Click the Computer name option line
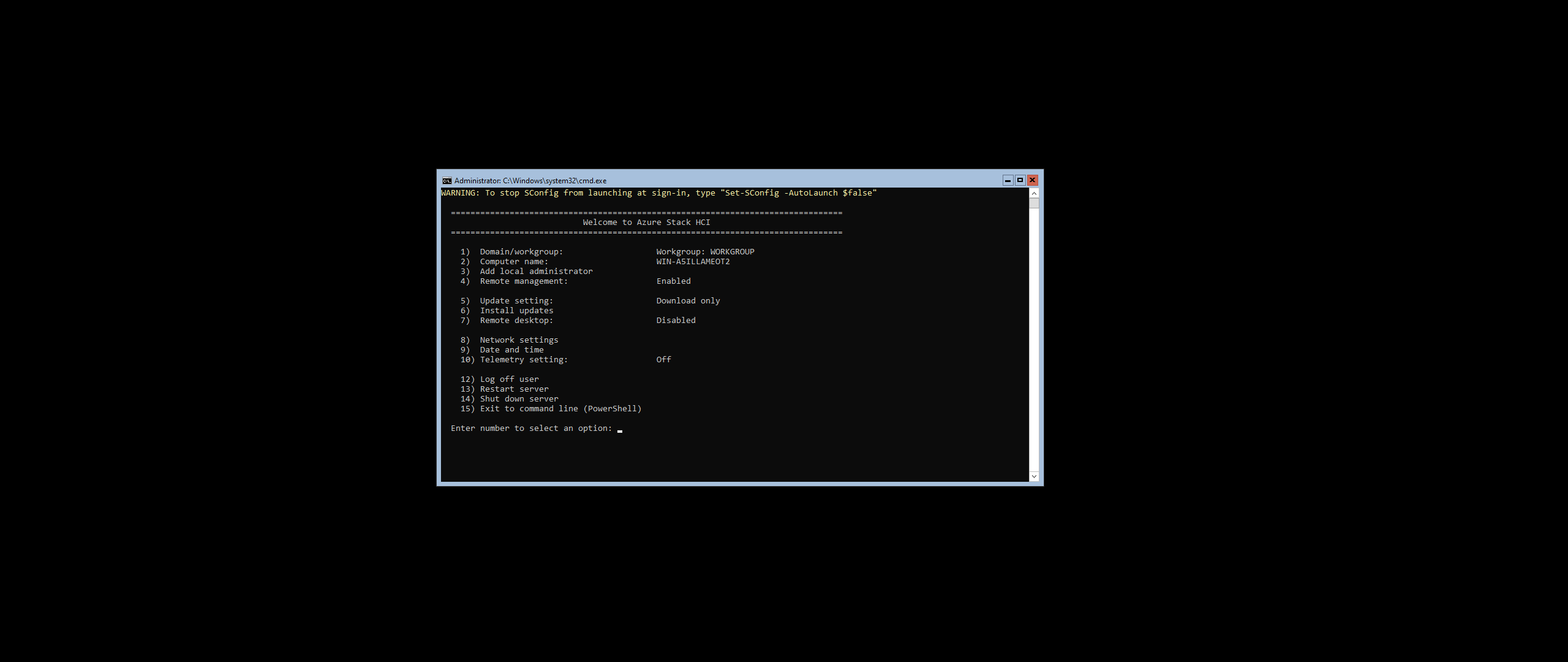1568x662 pixels. [x=513, y=262]
